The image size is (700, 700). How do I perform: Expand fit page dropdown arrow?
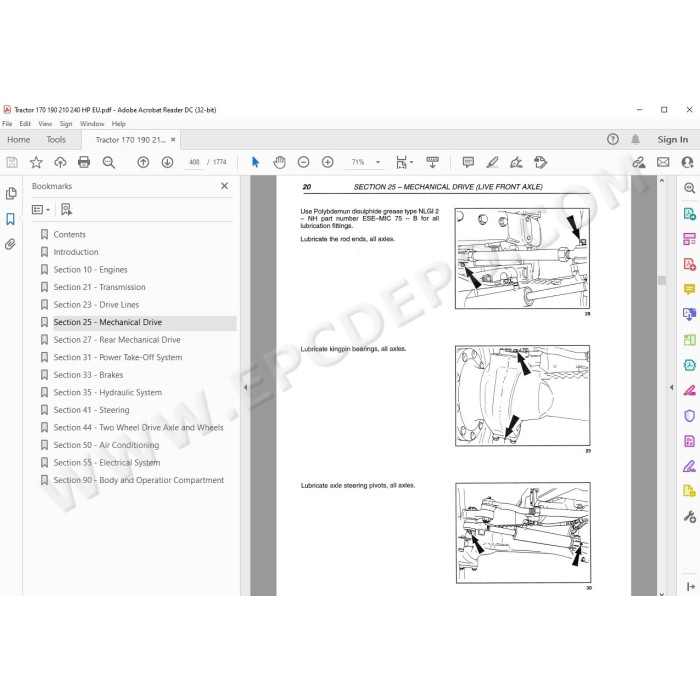pos(412,162)
